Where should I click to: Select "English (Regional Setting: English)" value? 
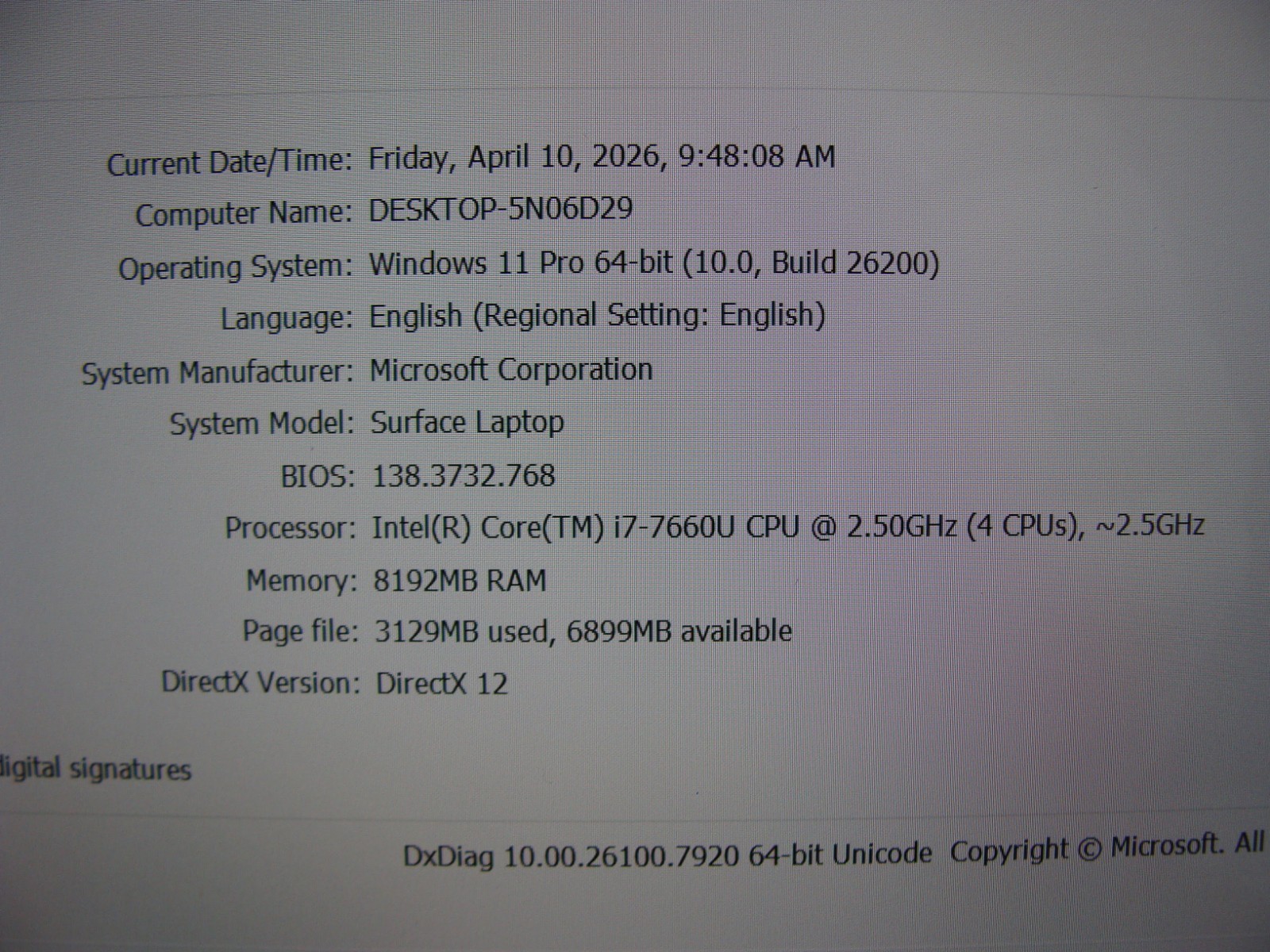(x=598, y=316)
